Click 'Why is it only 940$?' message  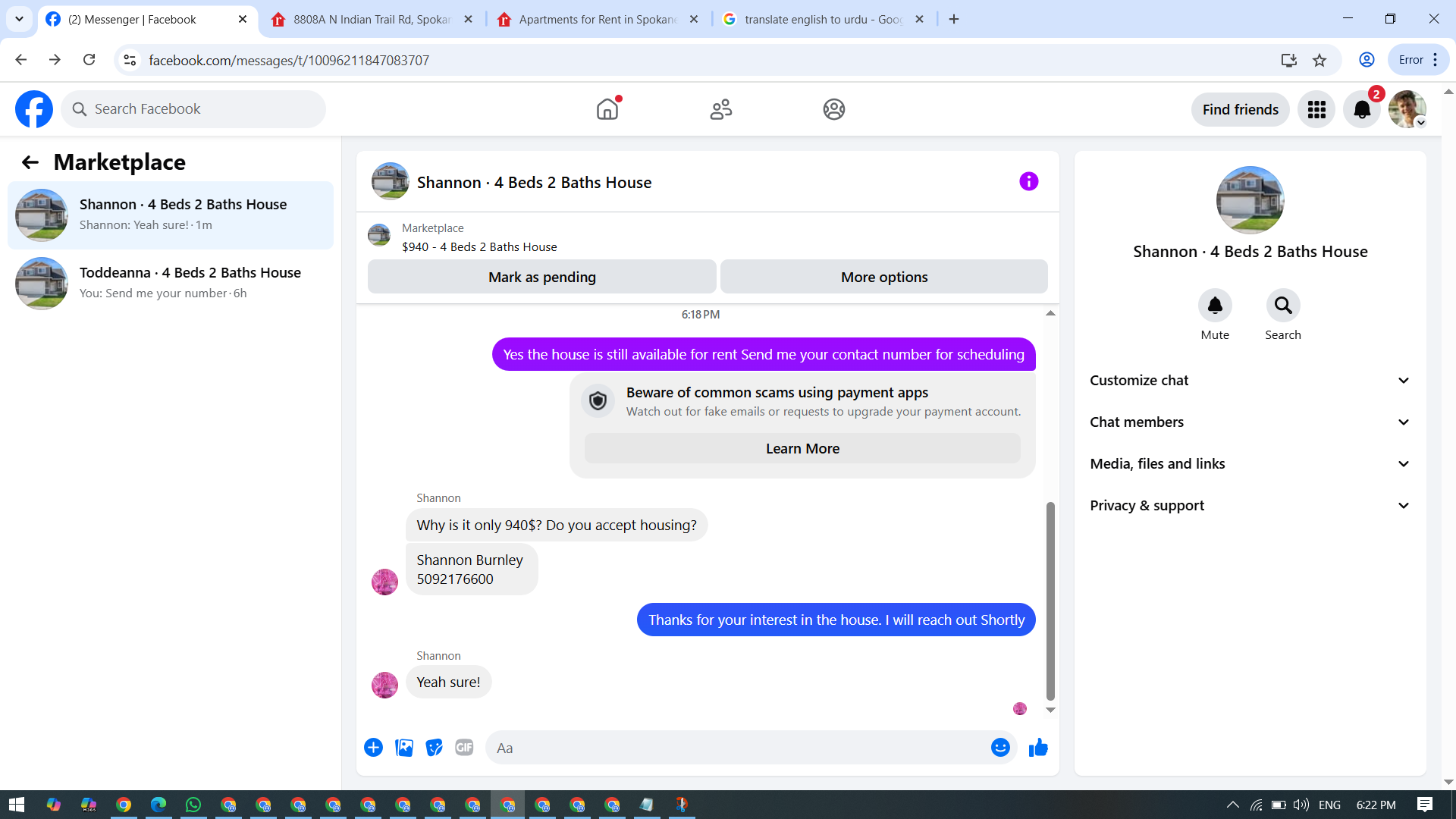coord(557,525)
